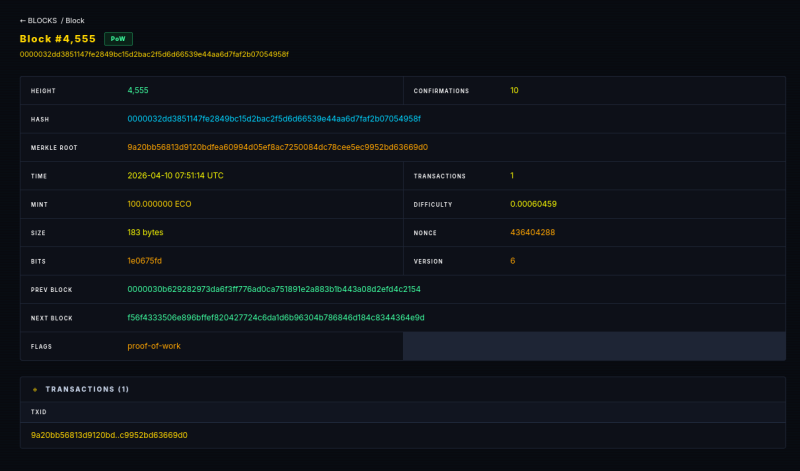Click the dot icon beside Transactions header
This screenshot has width=800, height=471.
[35, 389]
